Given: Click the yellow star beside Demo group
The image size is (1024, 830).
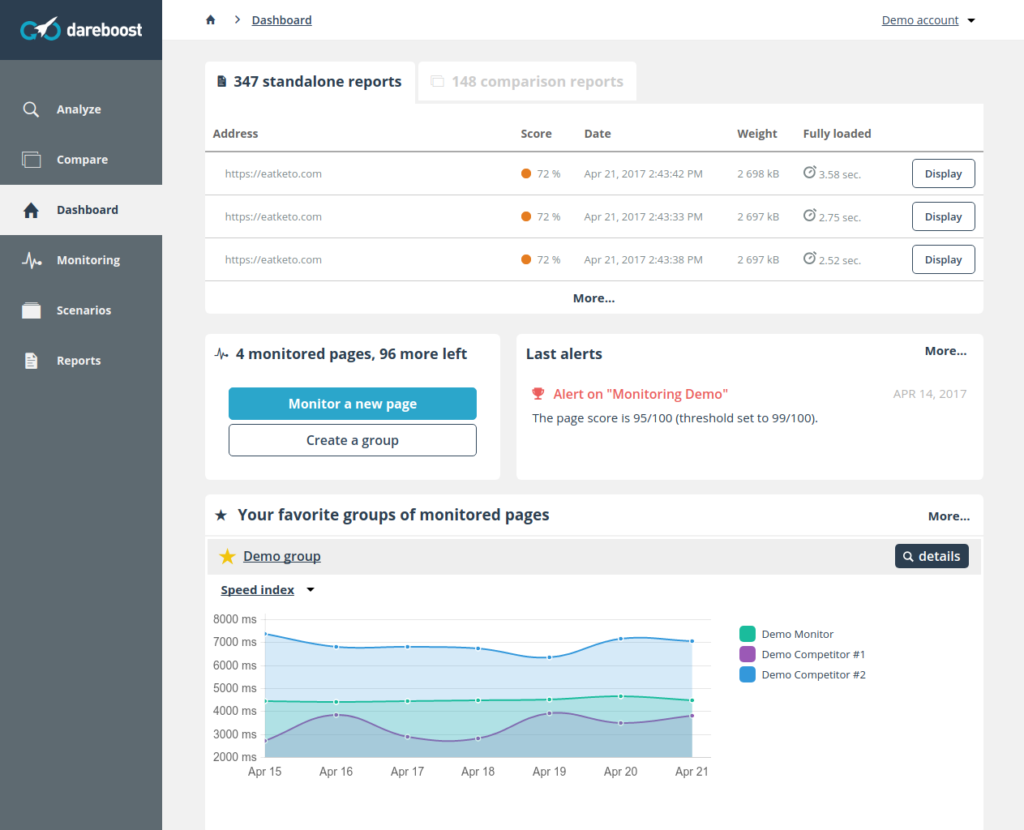Looking at the screenshot, I should click(227, 557).
